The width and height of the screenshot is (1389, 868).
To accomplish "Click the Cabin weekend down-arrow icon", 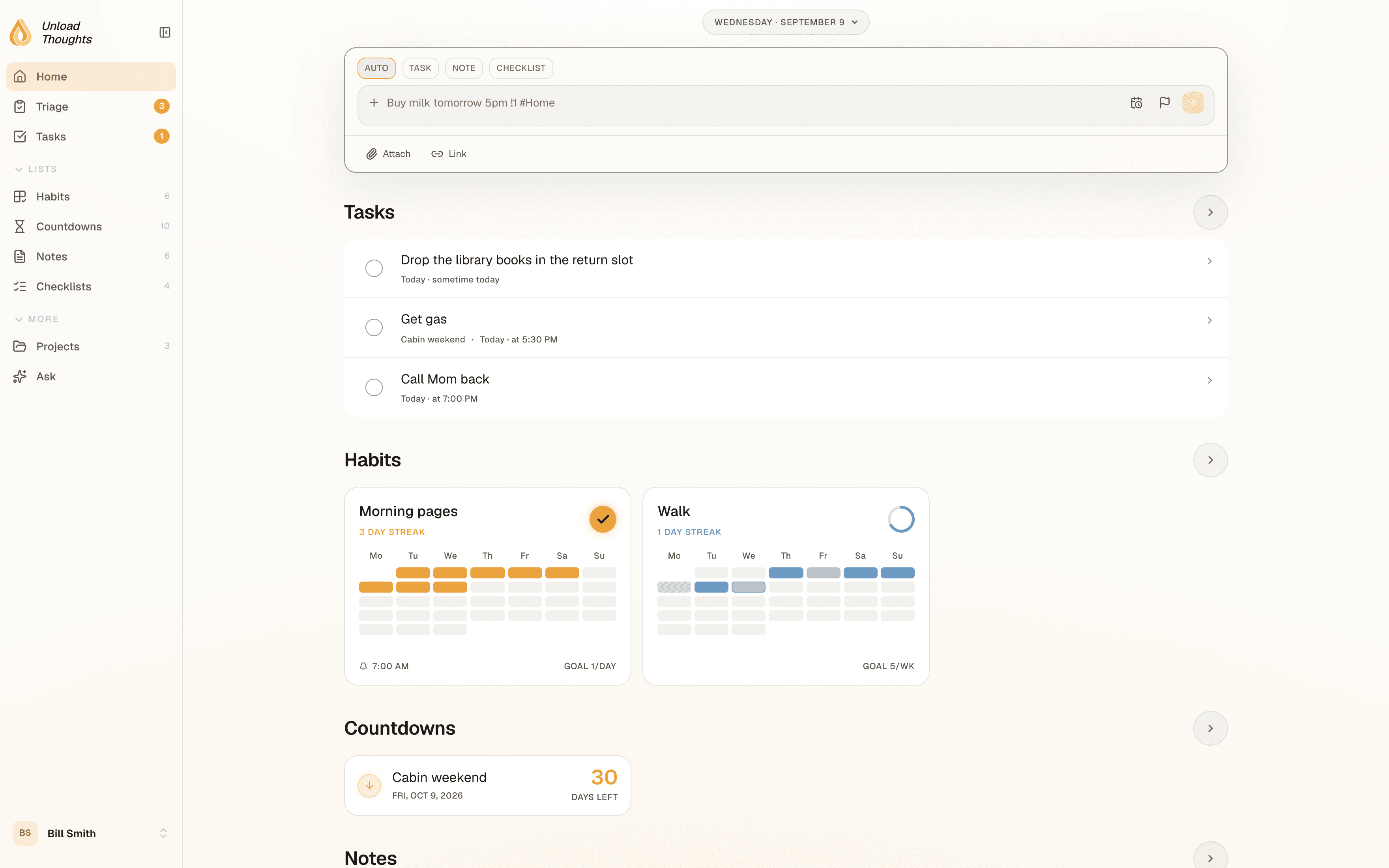I will tap(370, 785).
